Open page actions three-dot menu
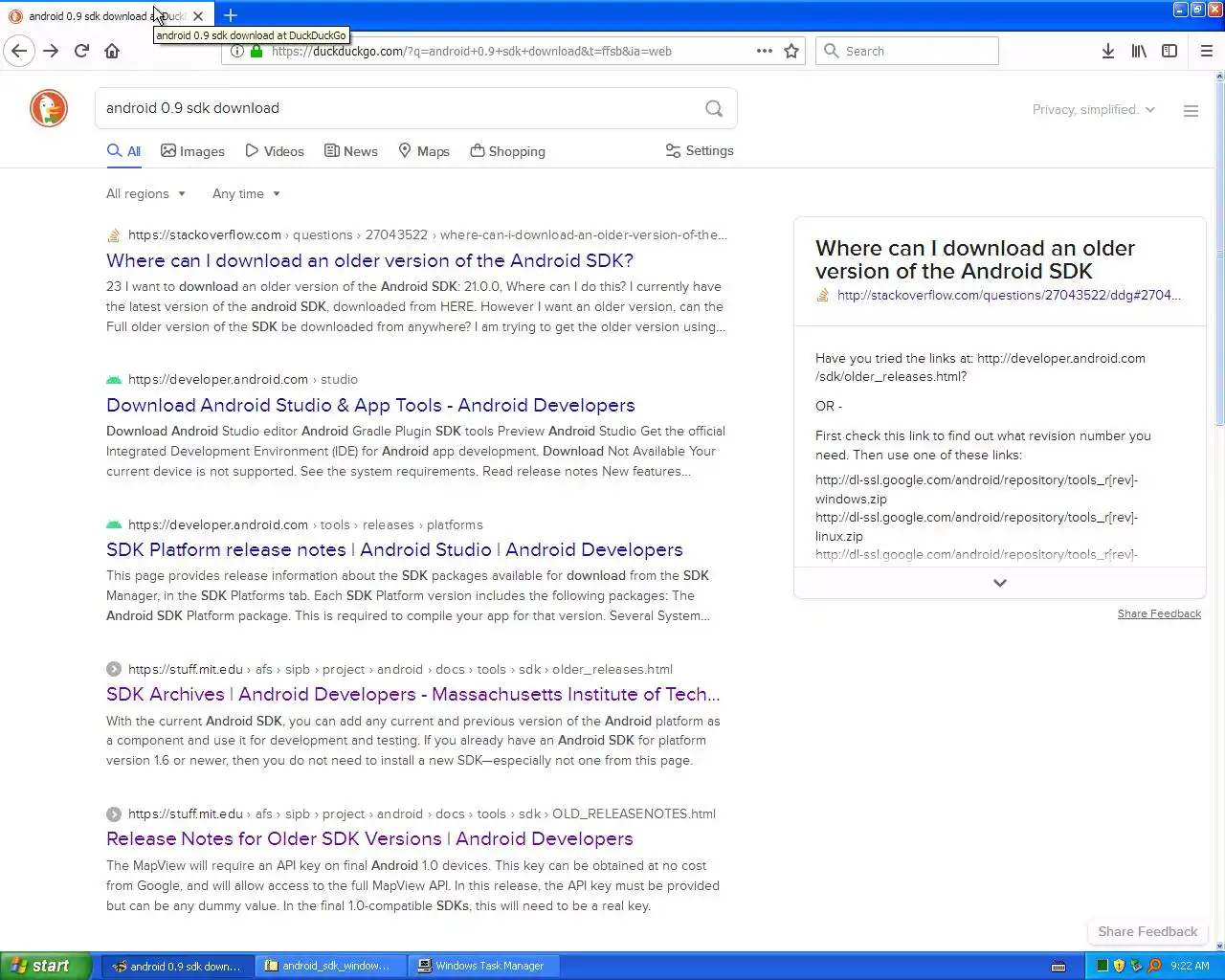 click(x=764, y=51)
